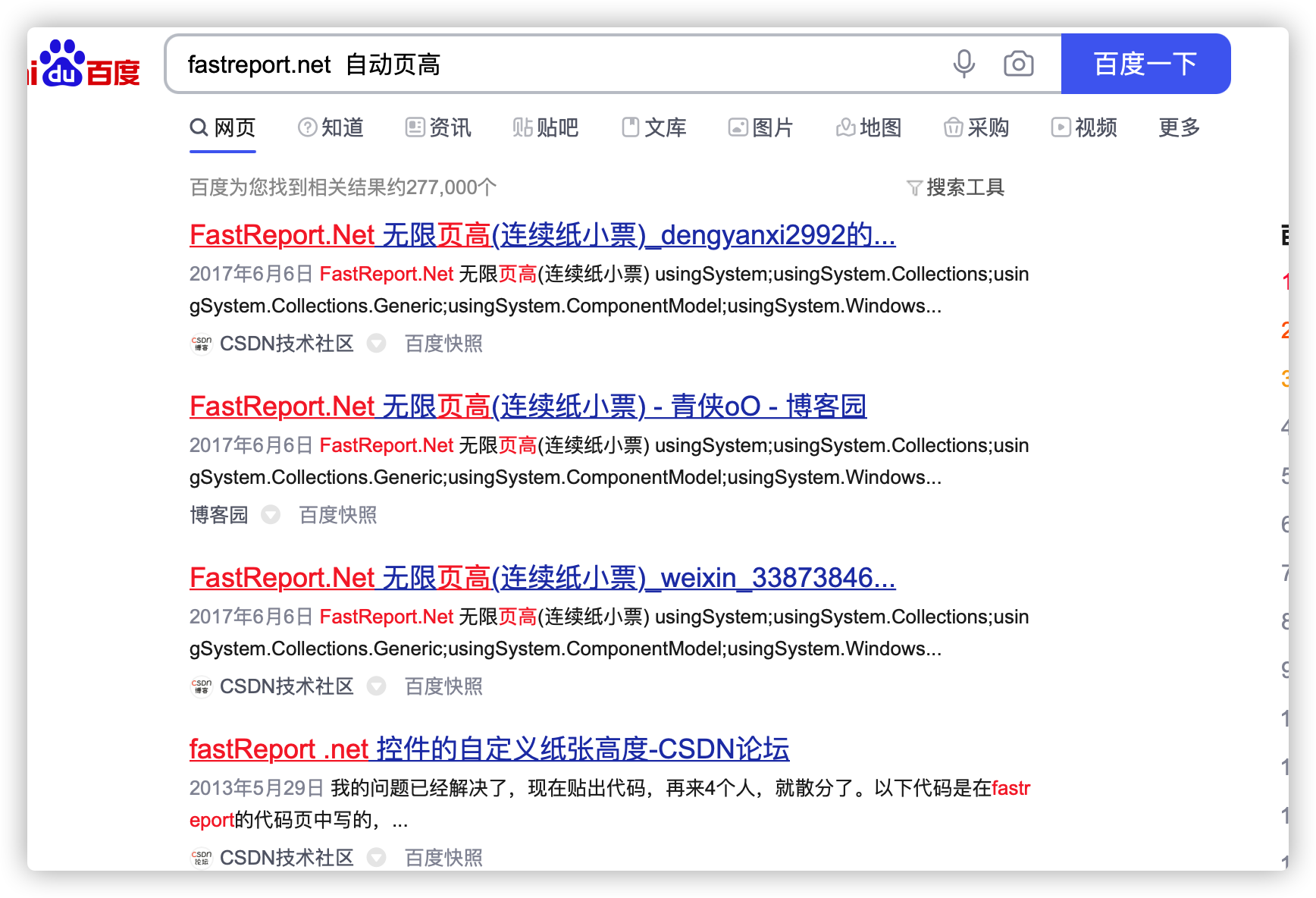Select the 视频 video icon

click(x=1062, y=127)
